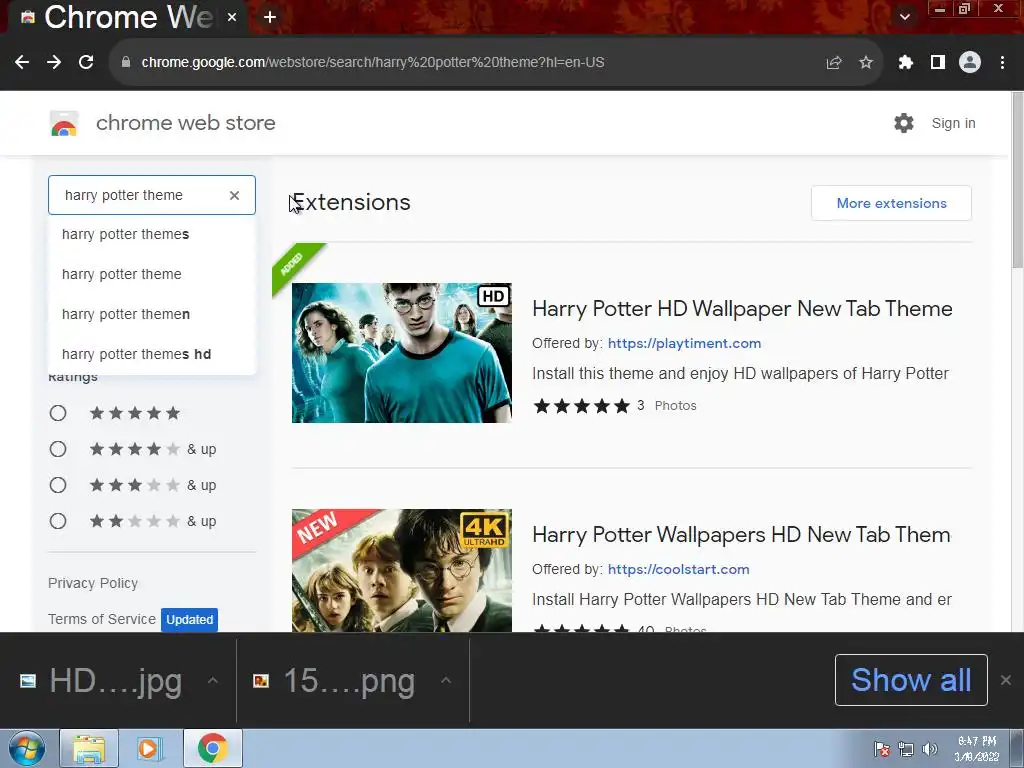Click the Photos category of the first result
Screen dimensions: 1024x768
pos(675,406)
